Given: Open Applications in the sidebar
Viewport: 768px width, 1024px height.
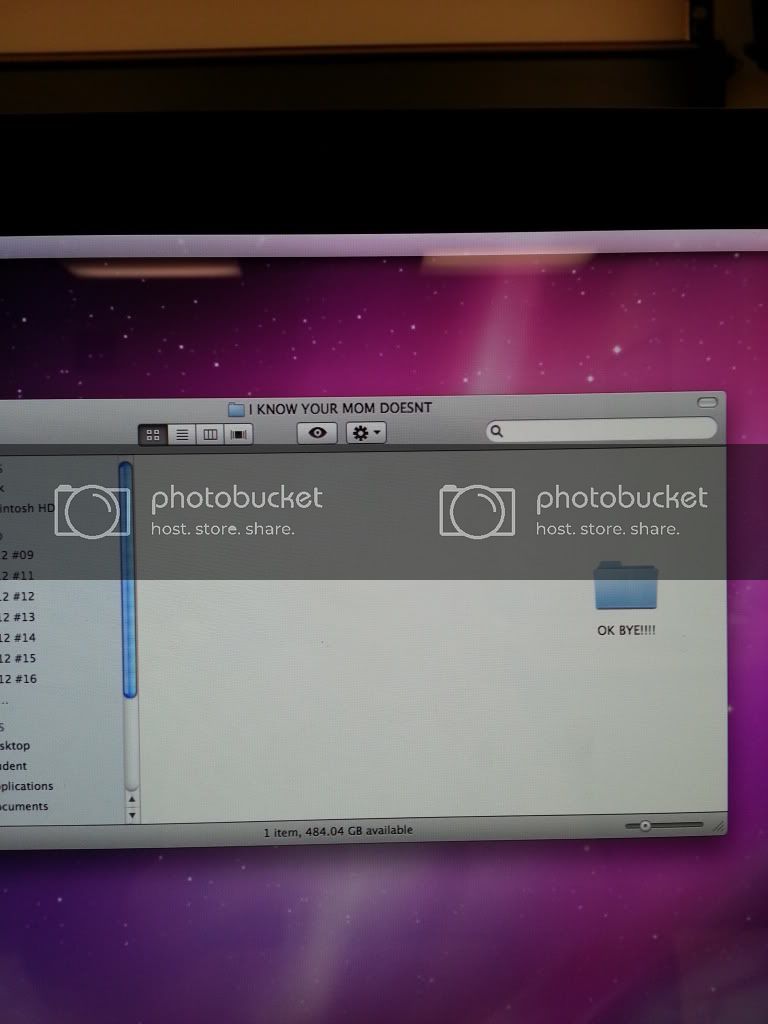Looking at the screenshot, I should point(27,786).
